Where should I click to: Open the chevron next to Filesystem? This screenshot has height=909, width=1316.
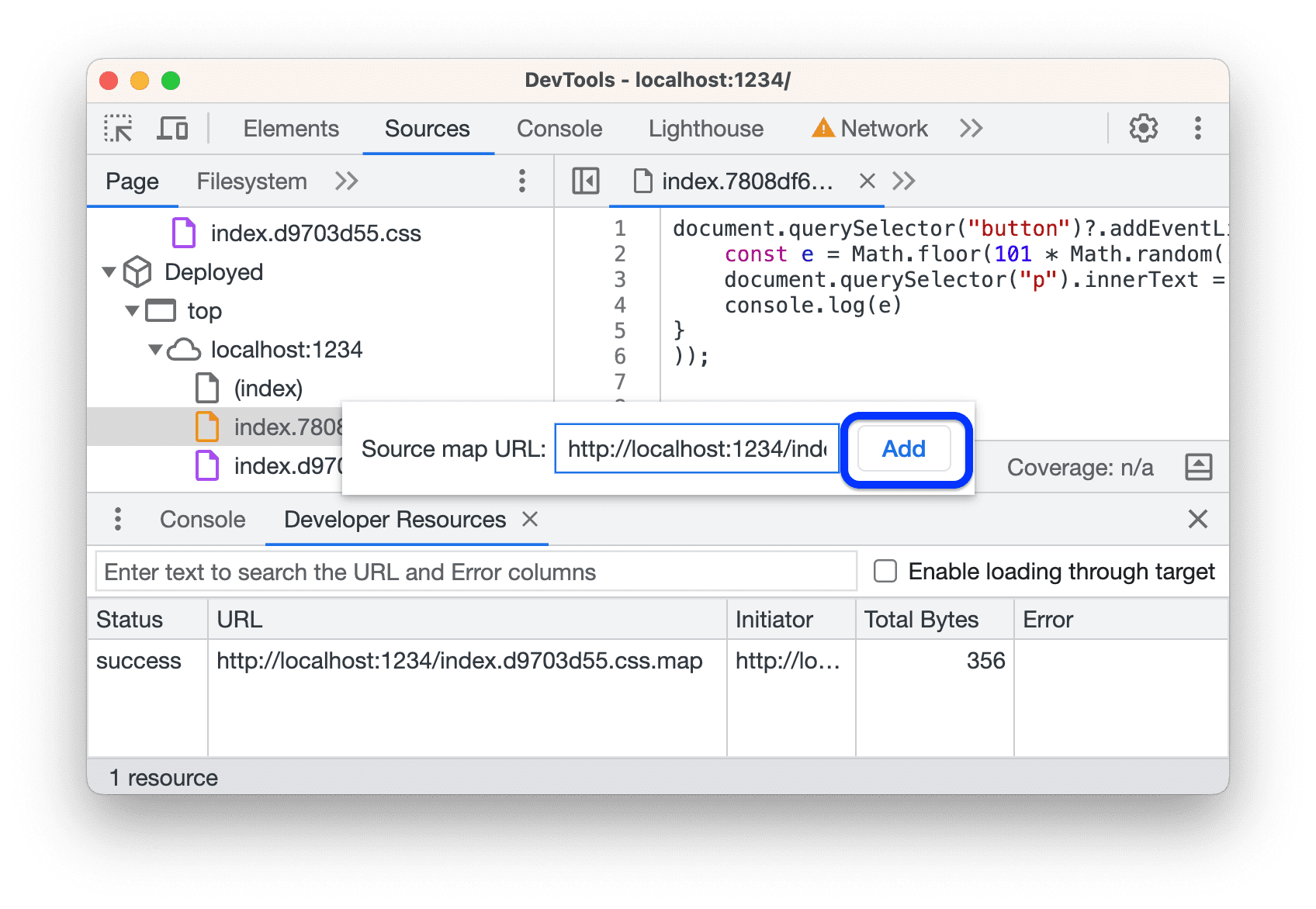[x=346, y=181]
